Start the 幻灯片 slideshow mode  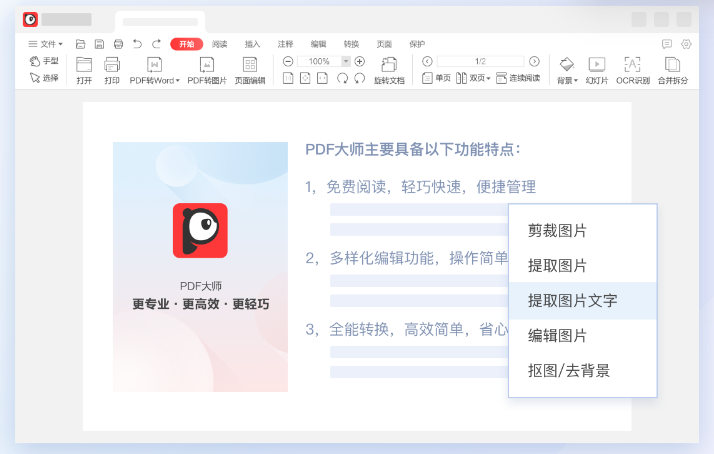coord(597,71)
